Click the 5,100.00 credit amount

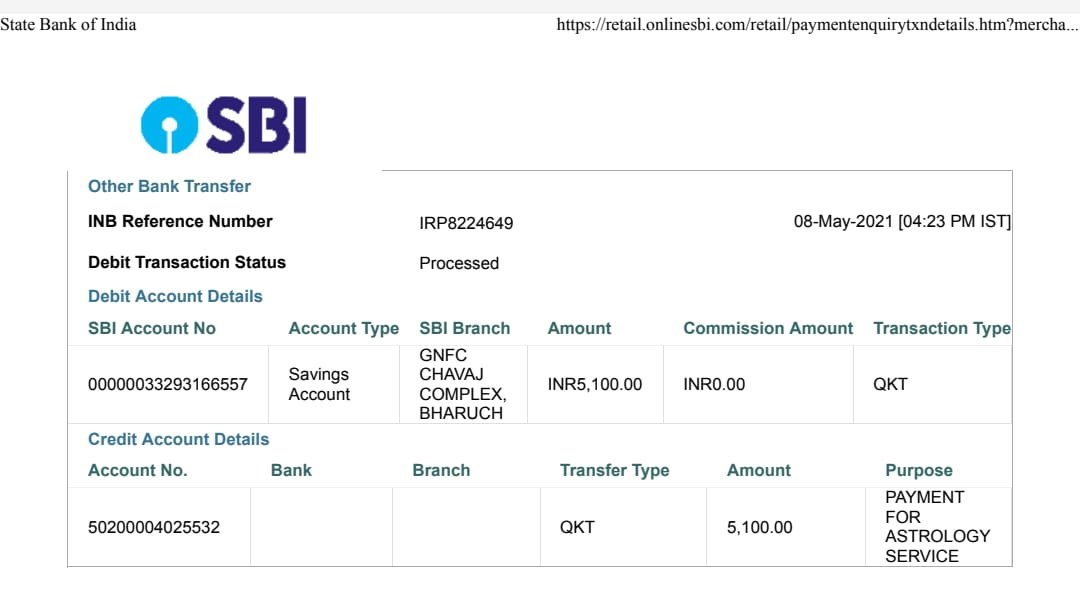(759, 528)
